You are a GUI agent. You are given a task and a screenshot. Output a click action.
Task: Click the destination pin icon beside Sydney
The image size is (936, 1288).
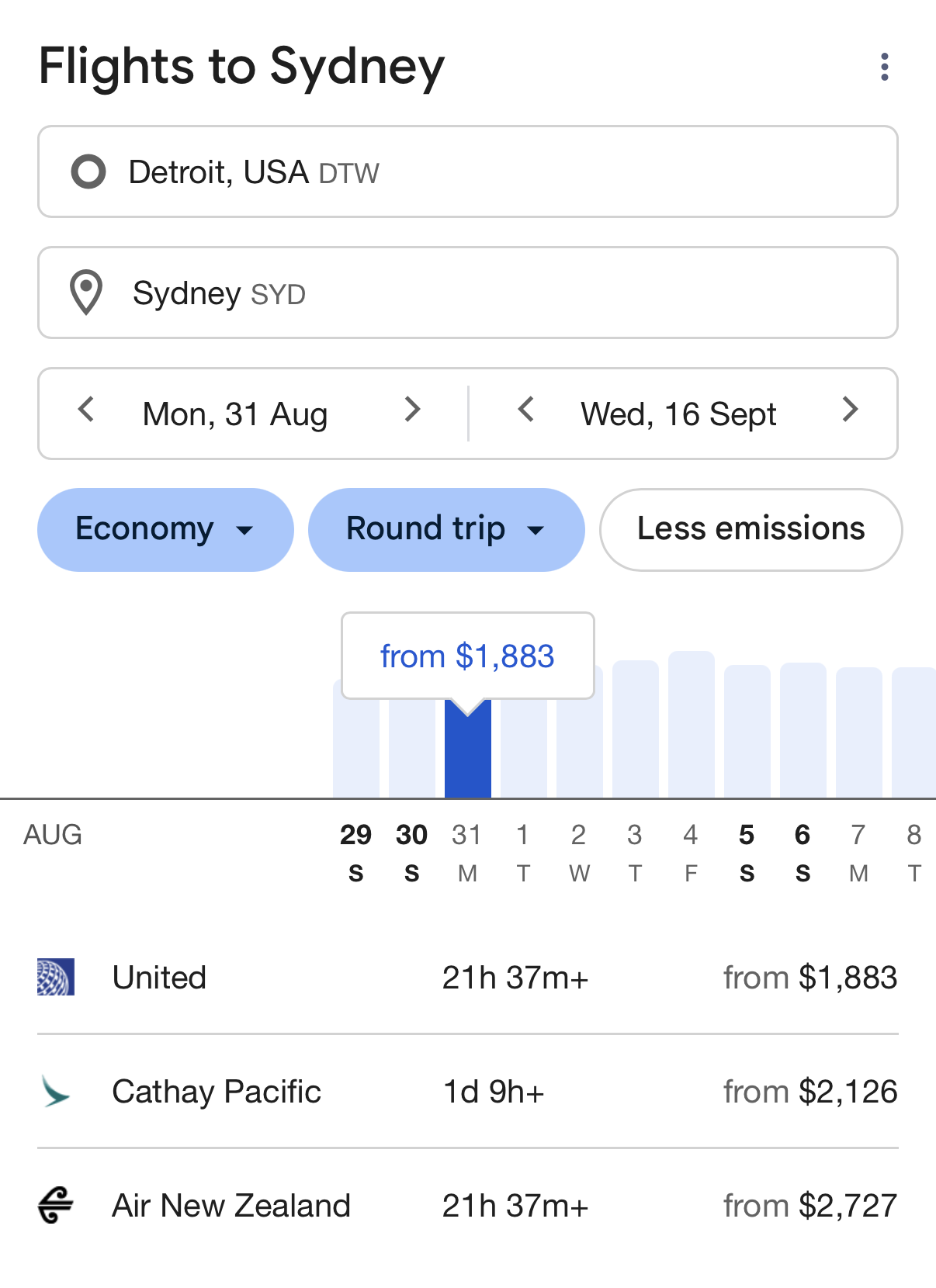pos(86,293)
